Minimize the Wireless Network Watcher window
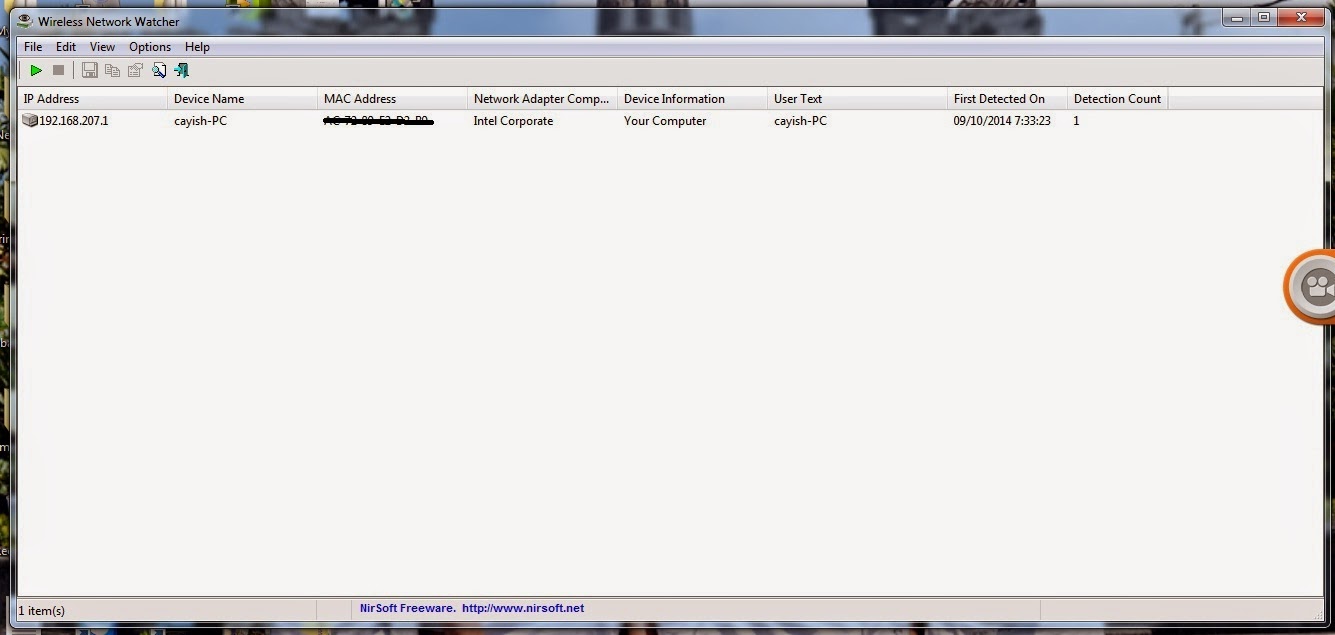1335x635 pixels. pos(1237,17)
